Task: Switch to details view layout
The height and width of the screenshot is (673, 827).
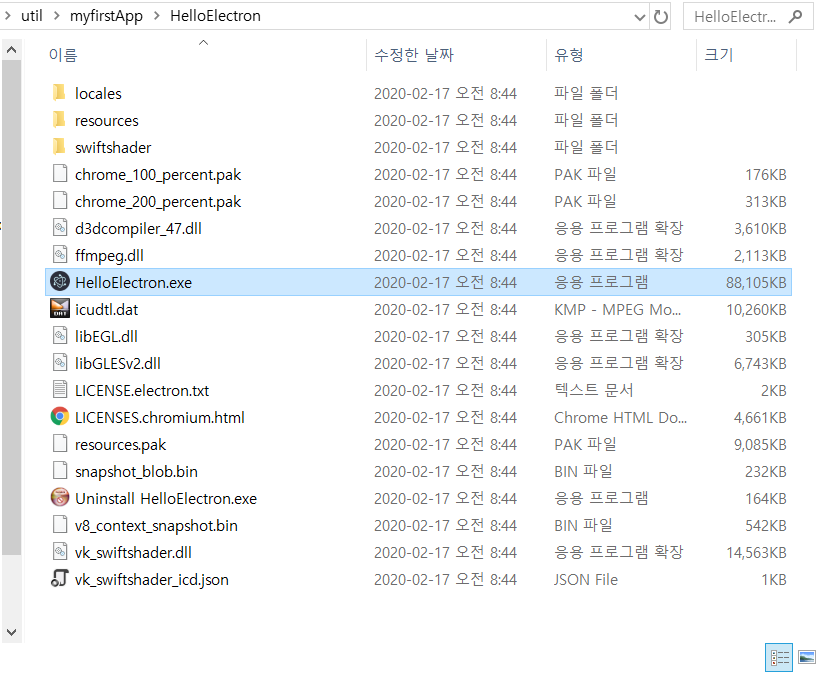Action: tap(780, 657)
